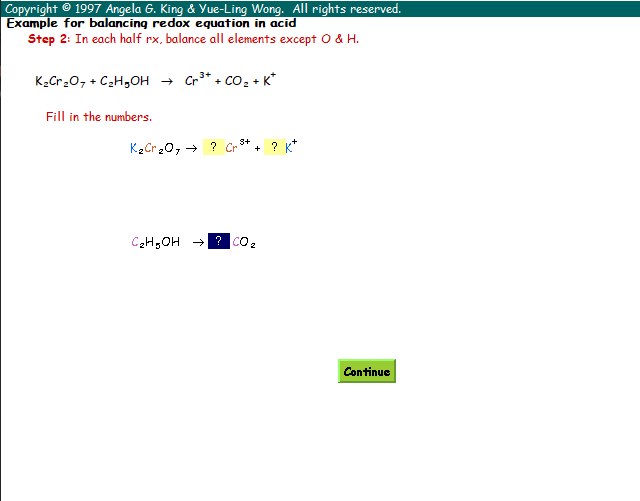Viewport: 640px width, 501px height.
Task: Click the blue K2Cr2O7 reactant in the half-reaction
Action: 155,148
